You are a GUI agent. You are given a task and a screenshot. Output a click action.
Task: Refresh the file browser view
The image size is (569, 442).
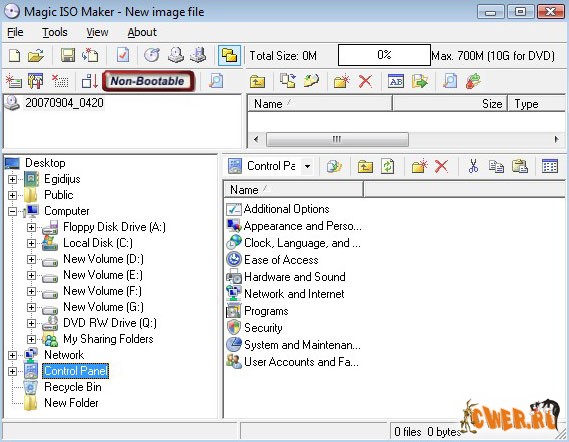pyautogui.click(x=388, y=167)
